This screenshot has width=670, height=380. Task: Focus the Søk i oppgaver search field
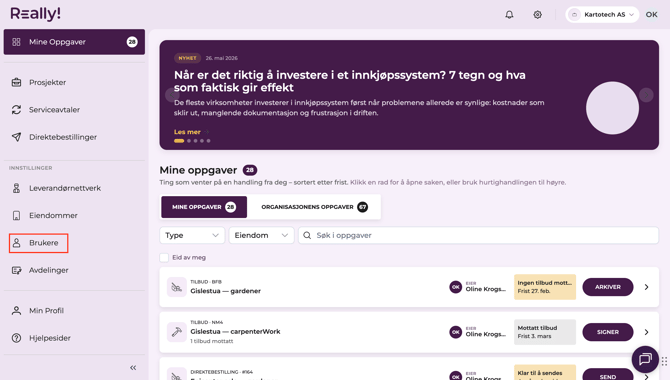479,236
